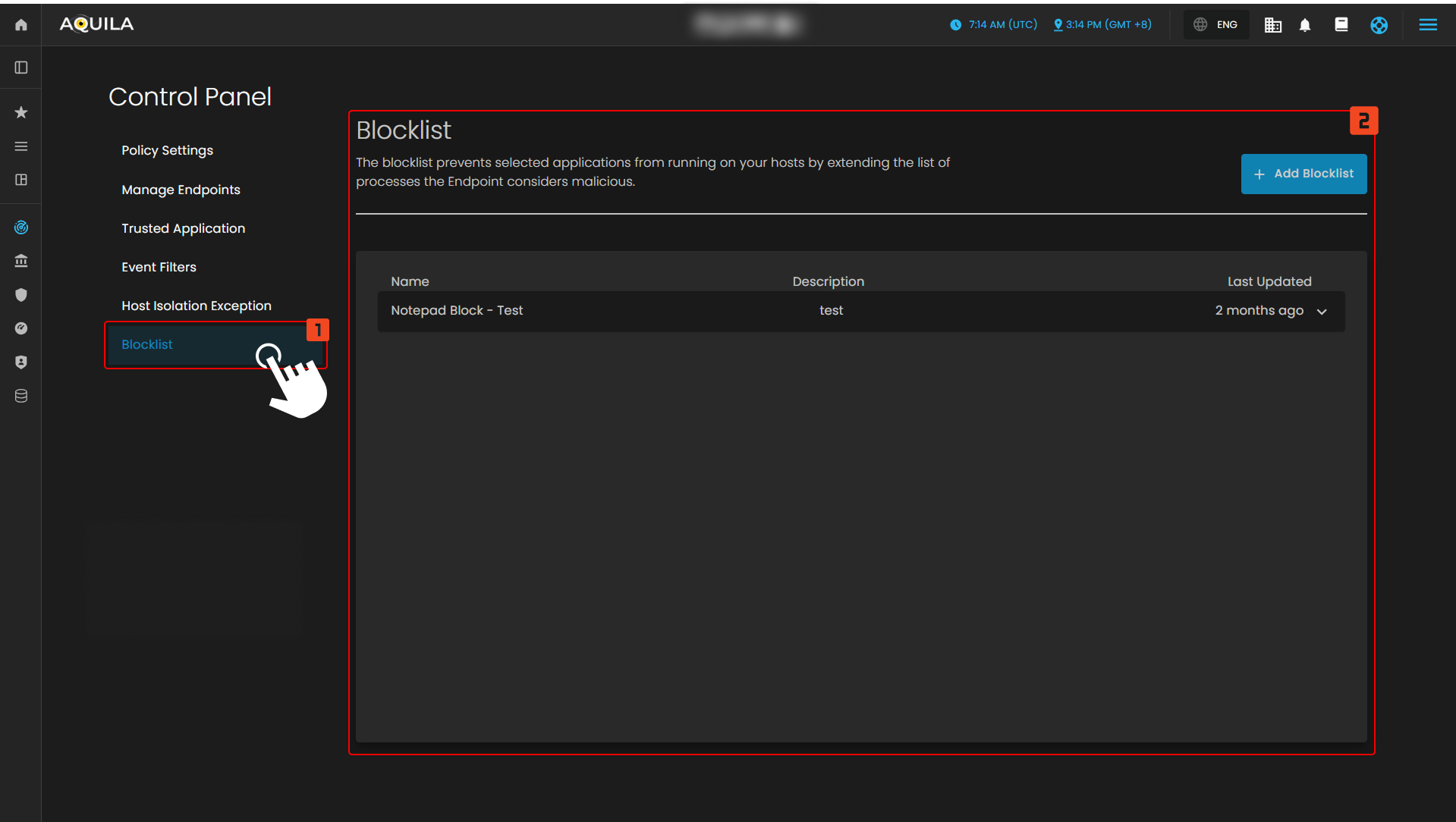Open the Trusted Application section
Image resolution: width=1456 pixels, height=822 pixels.
[x=183, y=228]
